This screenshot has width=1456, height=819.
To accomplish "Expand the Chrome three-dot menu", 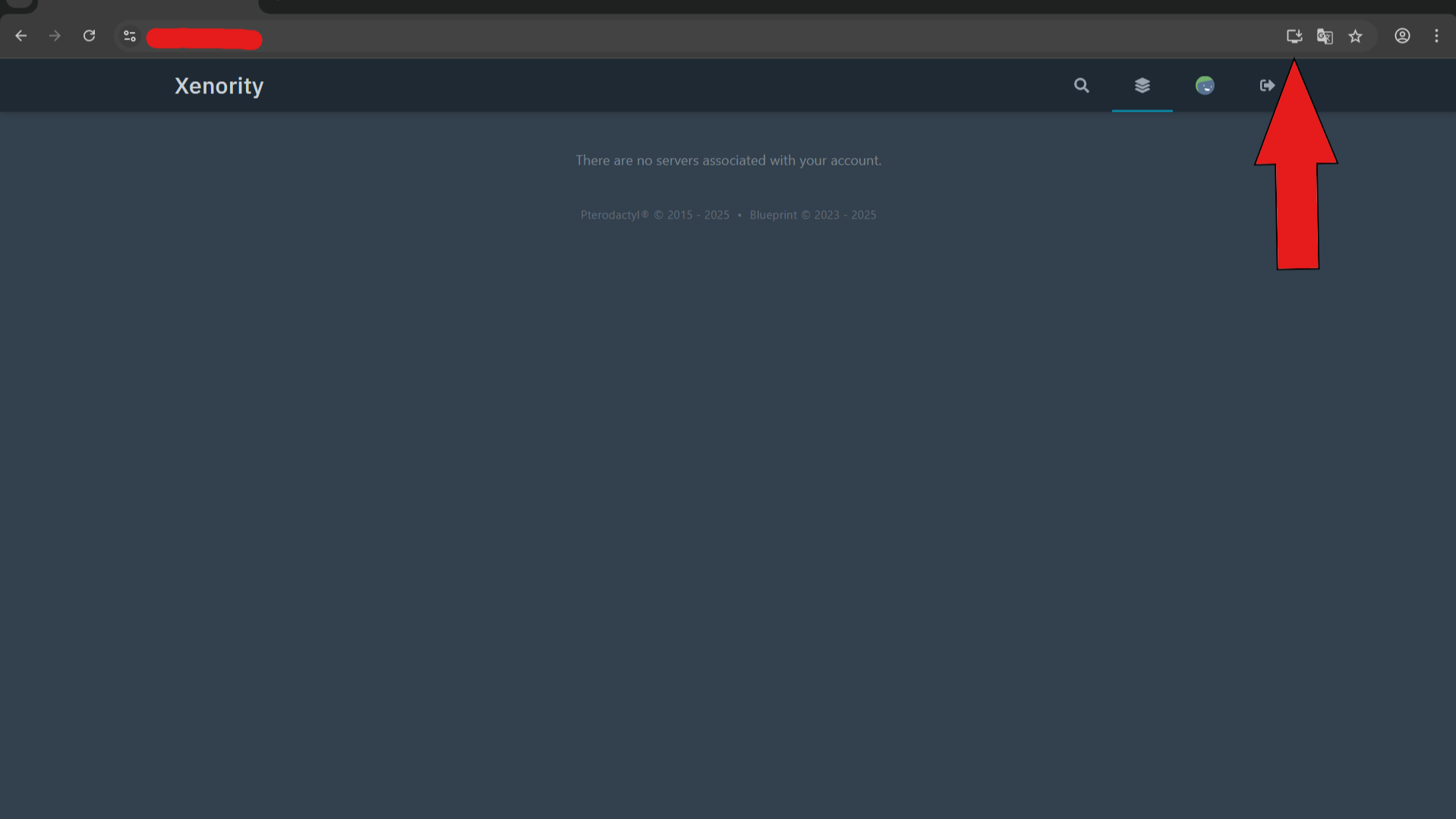I will click(1436, 36).
